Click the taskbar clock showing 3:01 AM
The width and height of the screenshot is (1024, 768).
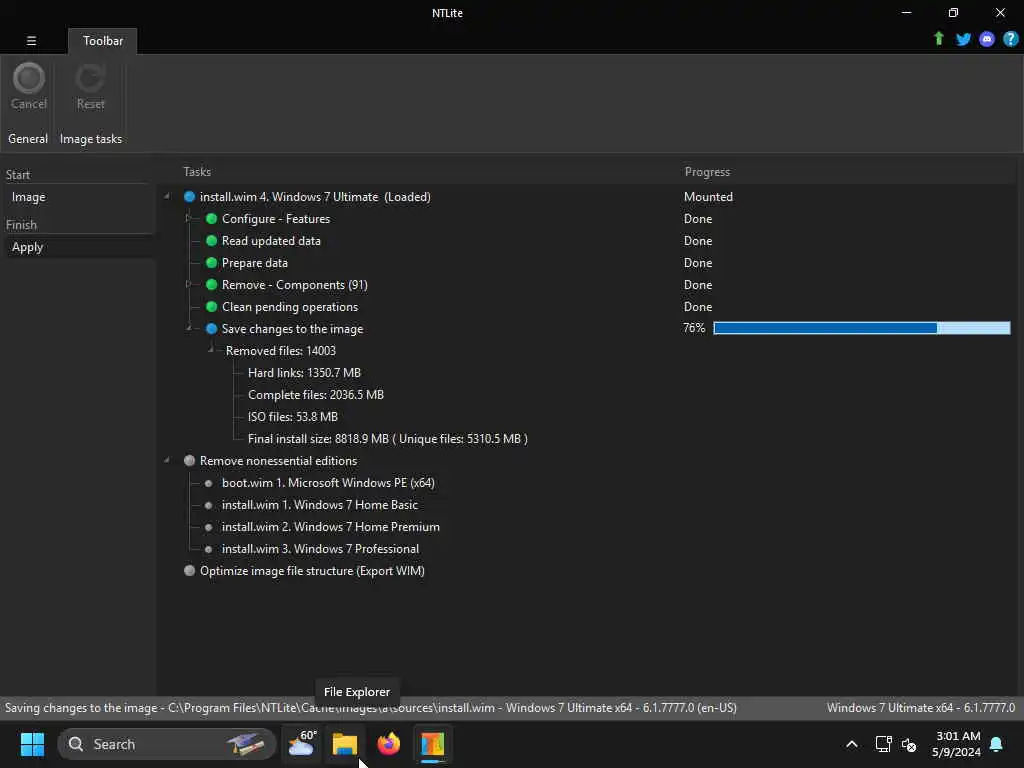[x=957, y=744]
